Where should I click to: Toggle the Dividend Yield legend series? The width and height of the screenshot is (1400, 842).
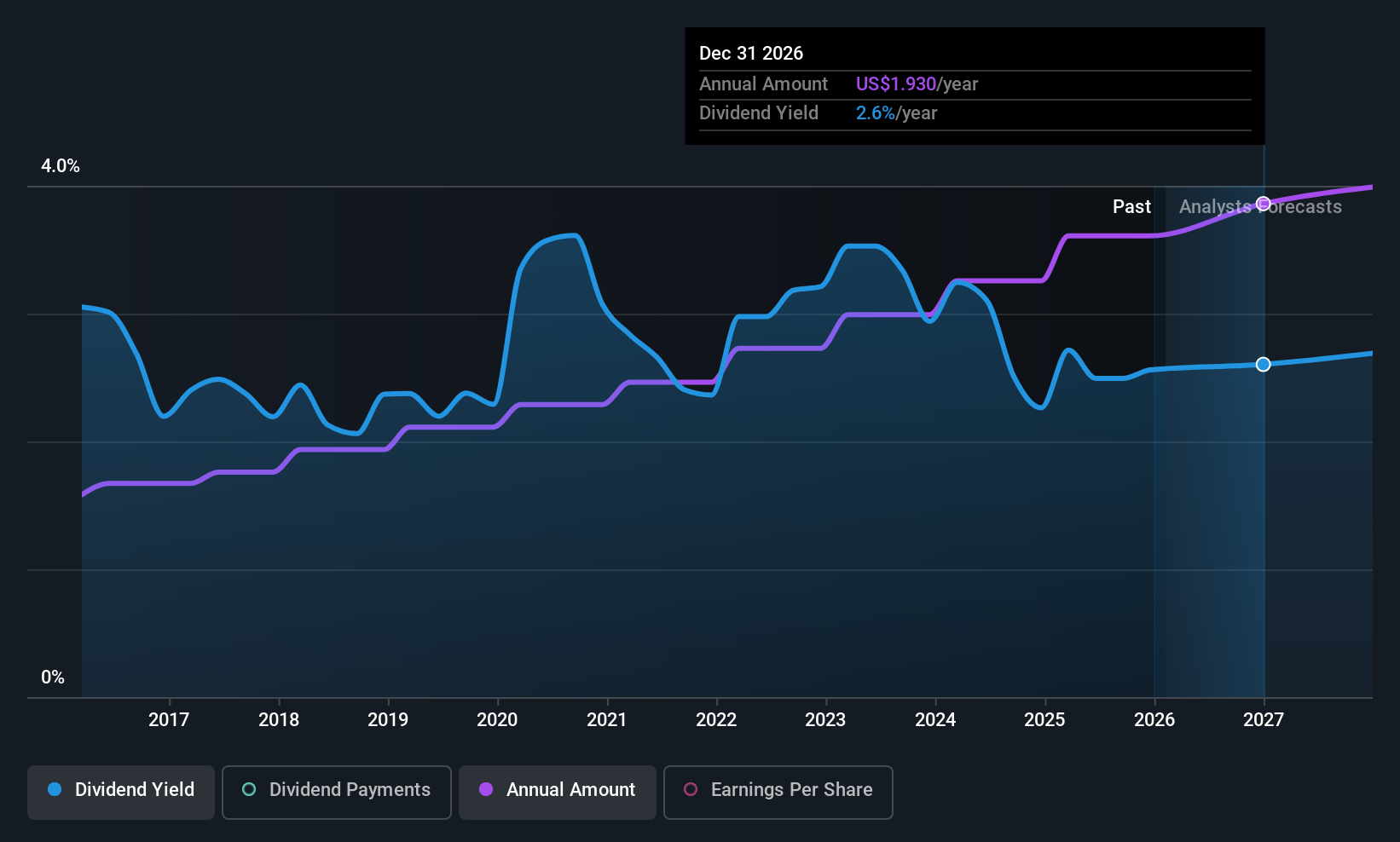(x=121, y=793)
